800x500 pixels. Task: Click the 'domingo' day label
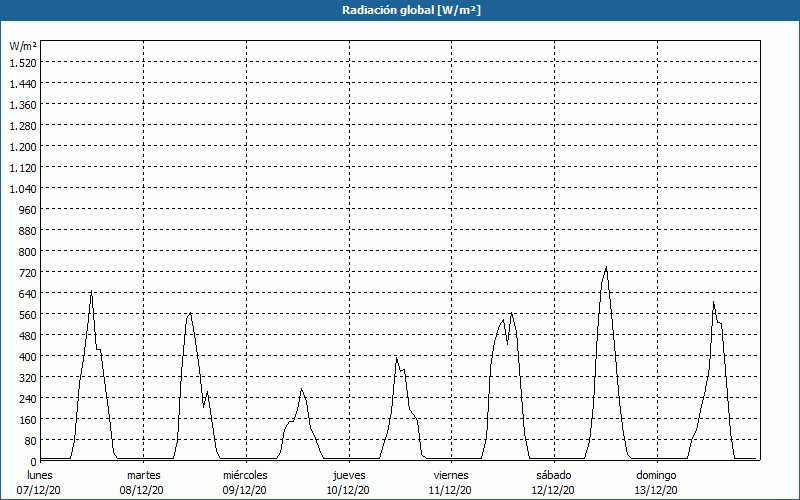click(x=656, y=475)
